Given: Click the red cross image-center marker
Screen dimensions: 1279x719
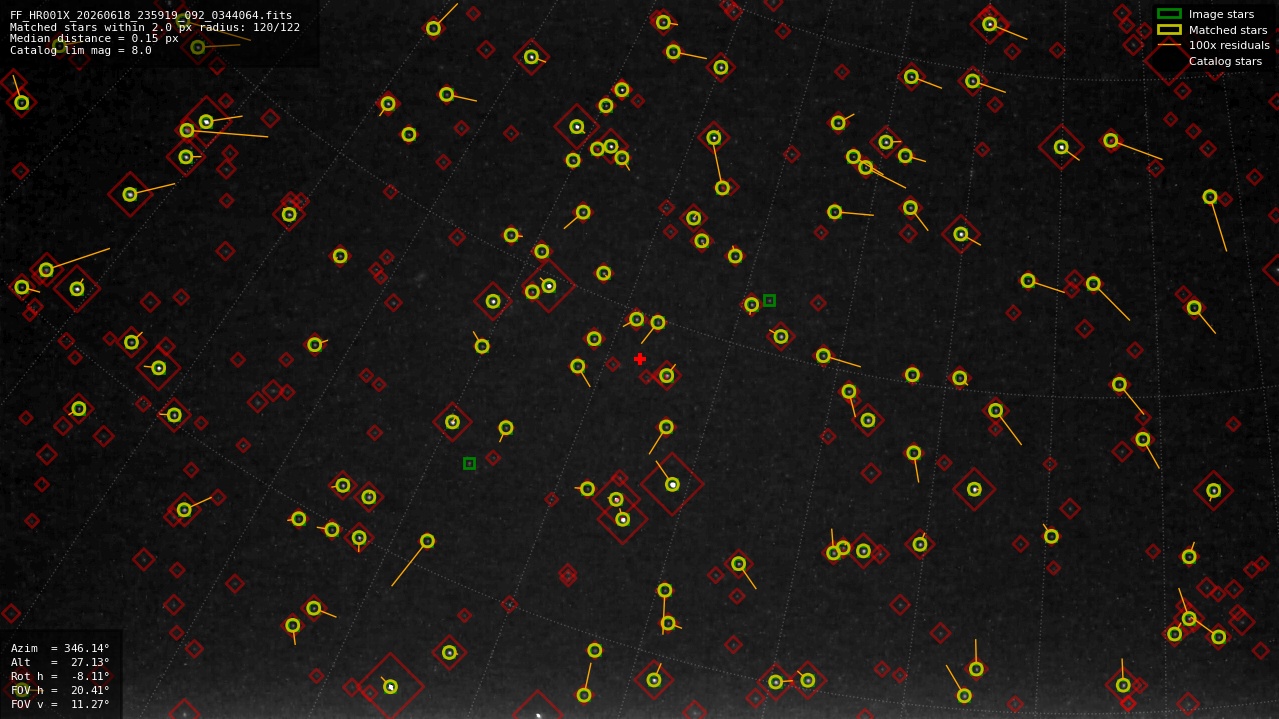Looking at the screenshot, I should [x=640, y=359].
